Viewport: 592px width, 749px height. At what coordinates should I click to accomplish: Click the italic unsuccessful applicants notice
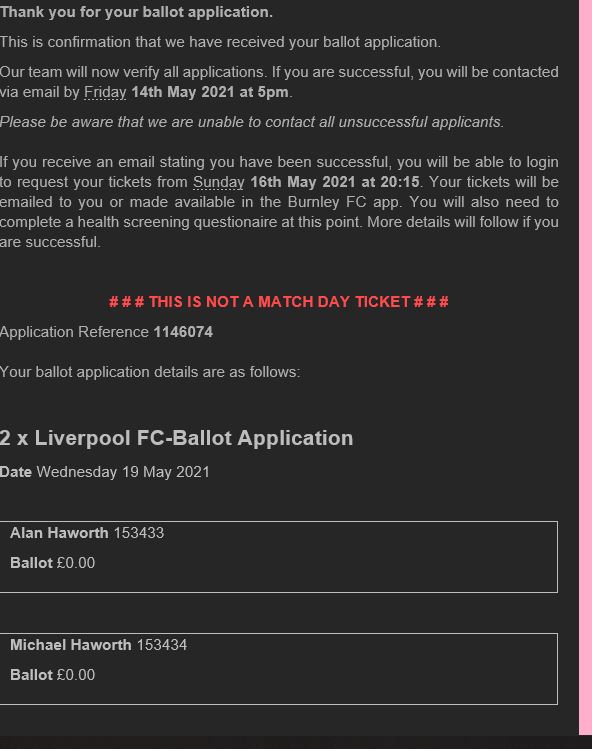coord(252,122)
